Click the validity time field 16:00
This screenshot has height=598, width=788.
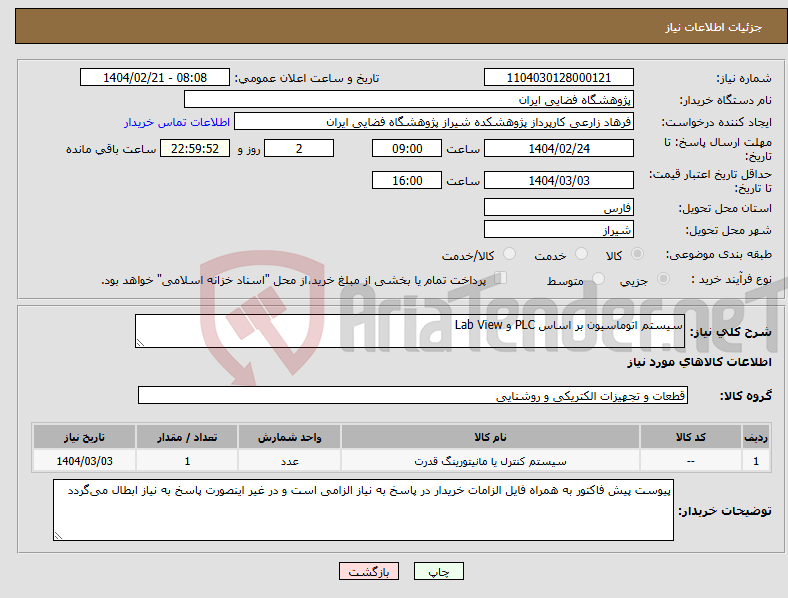pyautogui.click(x=407, y=180)
